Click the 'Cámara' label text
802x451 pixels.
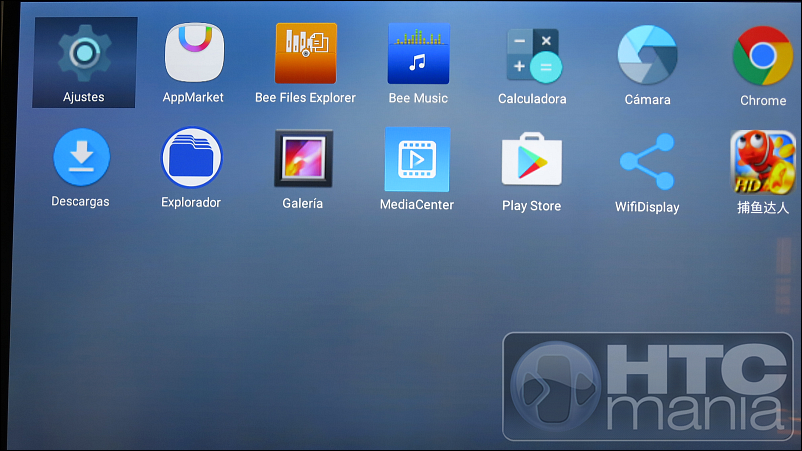coord(648,99)
